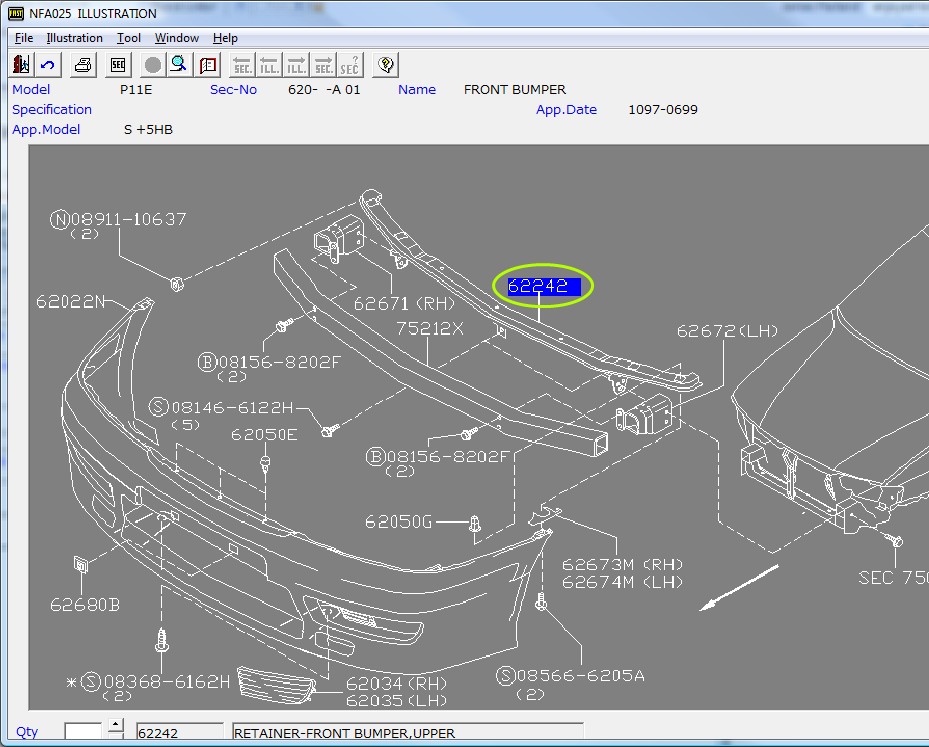Screen dimensions: 929x747
Task: Open the File menu
Action: point(24,38)
